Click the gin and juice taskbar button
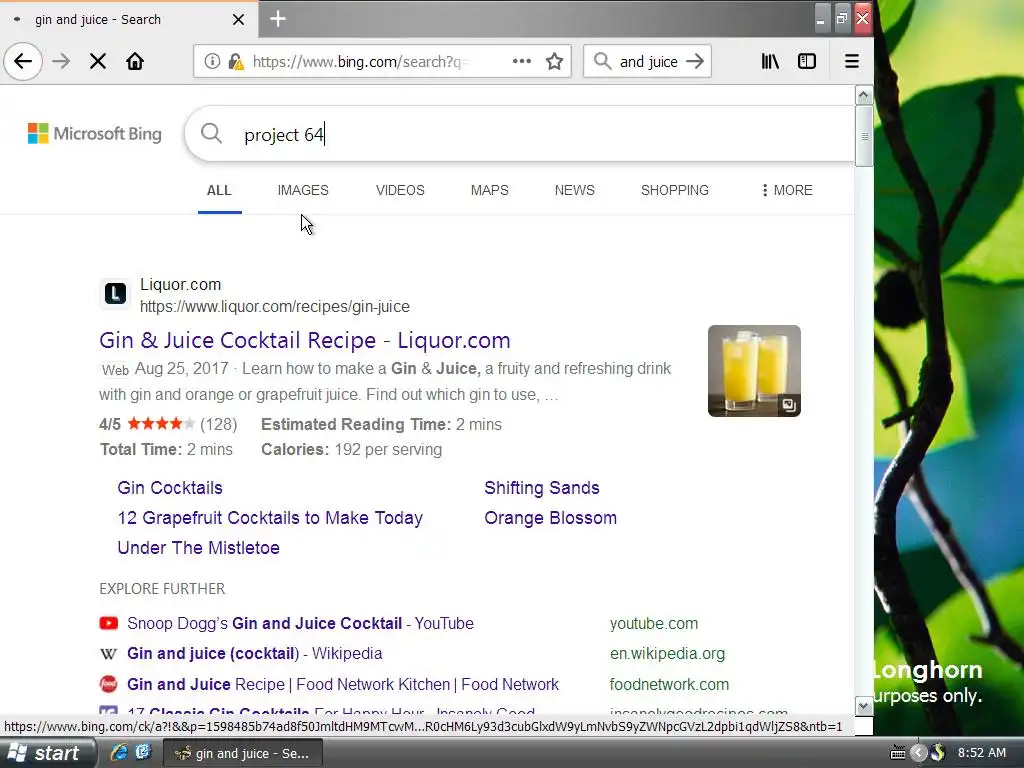This screenshot has height=768, width=1024. click(242, 753)
